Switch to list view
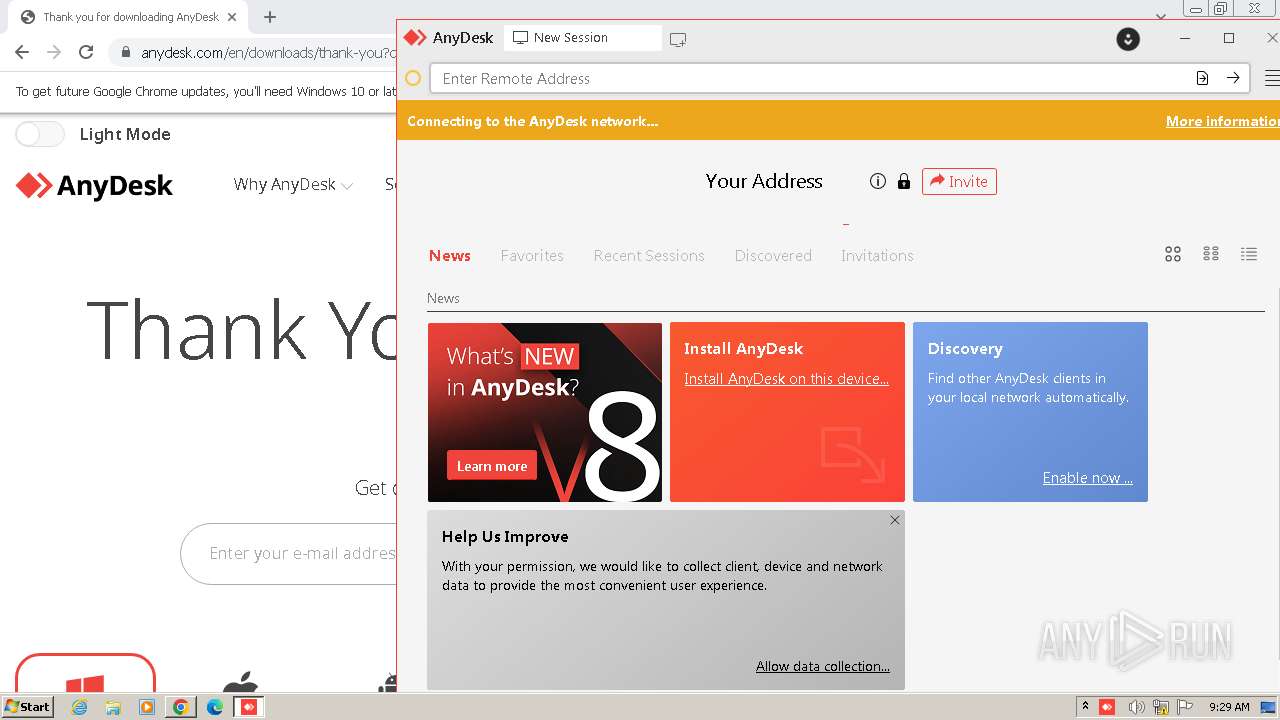This screenshot has height=720, width=1280. [x=1249, y=254]
